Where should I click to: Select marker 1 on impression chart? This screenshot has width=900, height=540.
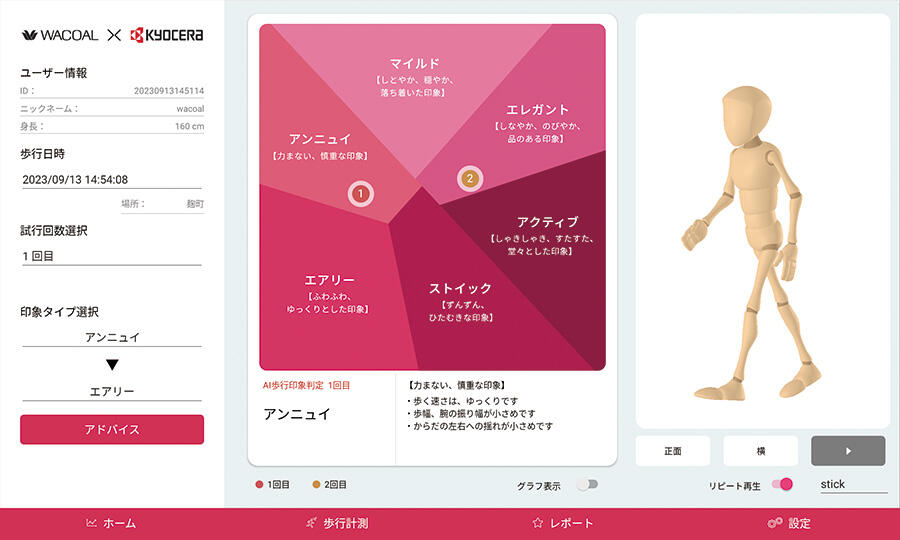pos(360,194)
